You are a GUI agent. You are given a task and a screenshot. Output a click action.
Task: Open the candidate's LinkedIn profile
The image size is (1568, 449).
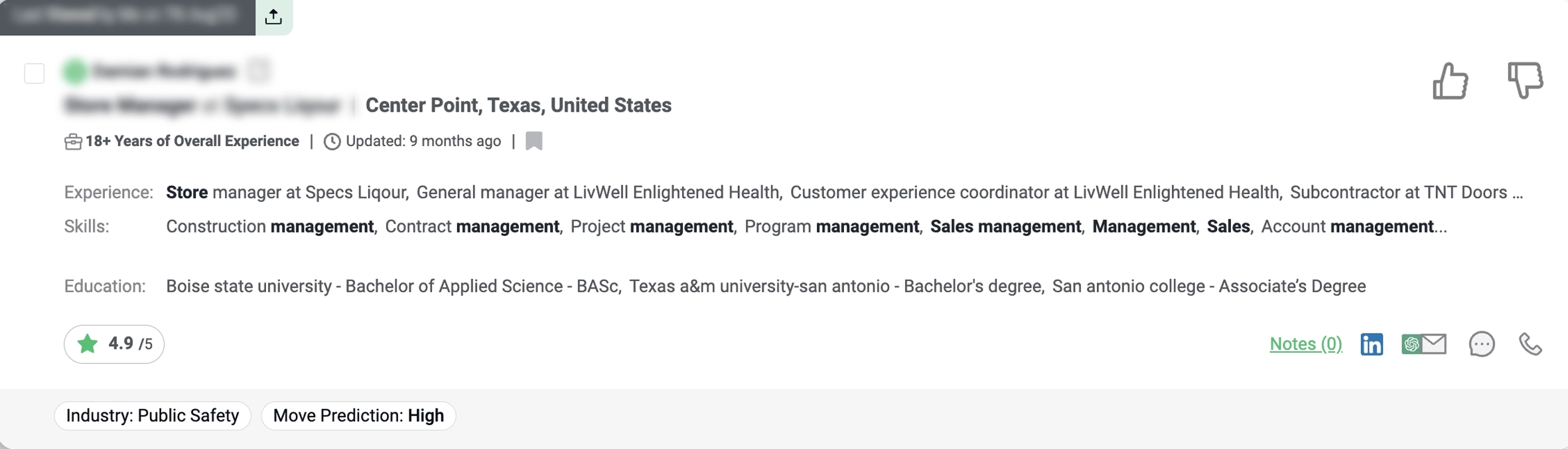(1372, 344)
